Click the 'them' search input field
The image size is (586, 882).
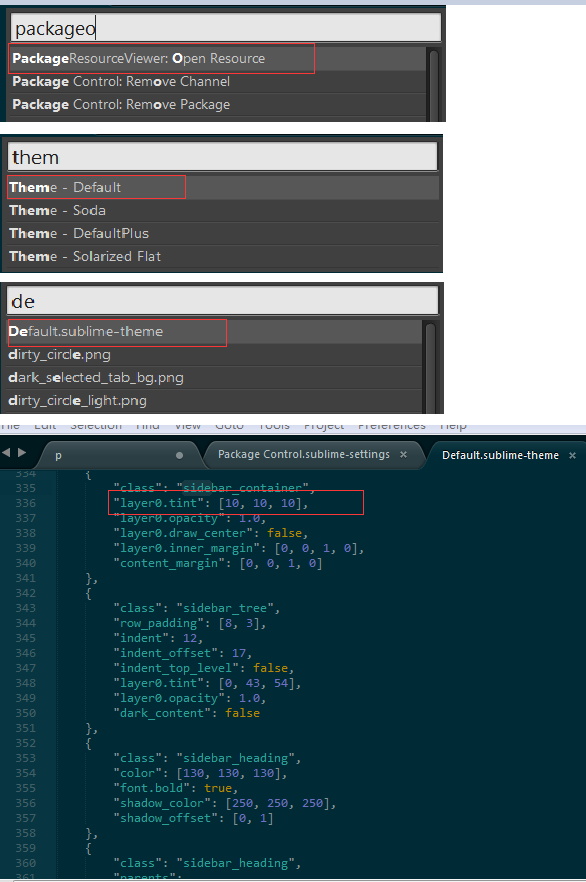coord(223,157)
